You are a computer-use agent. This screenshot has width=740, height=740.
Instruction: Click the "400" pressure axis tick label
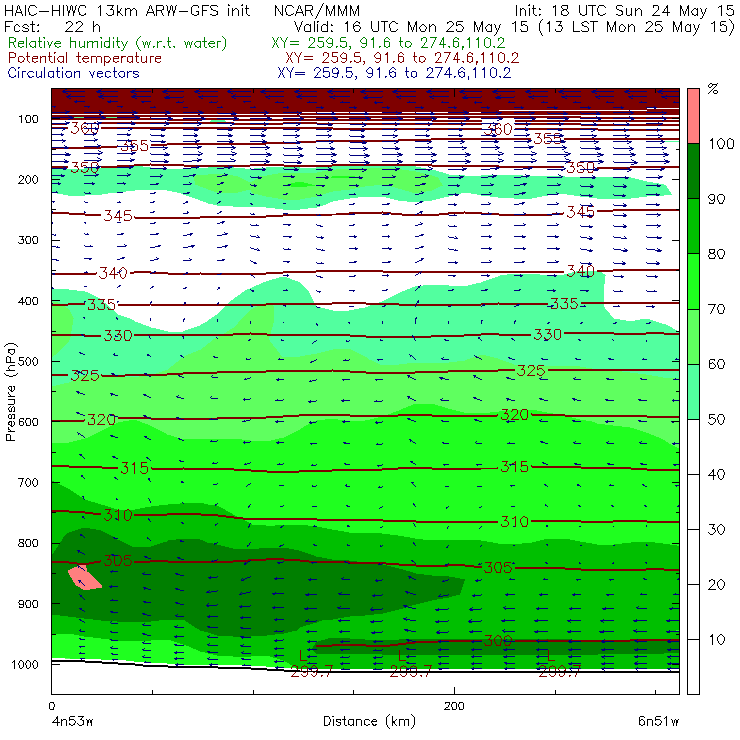[28, 301]
